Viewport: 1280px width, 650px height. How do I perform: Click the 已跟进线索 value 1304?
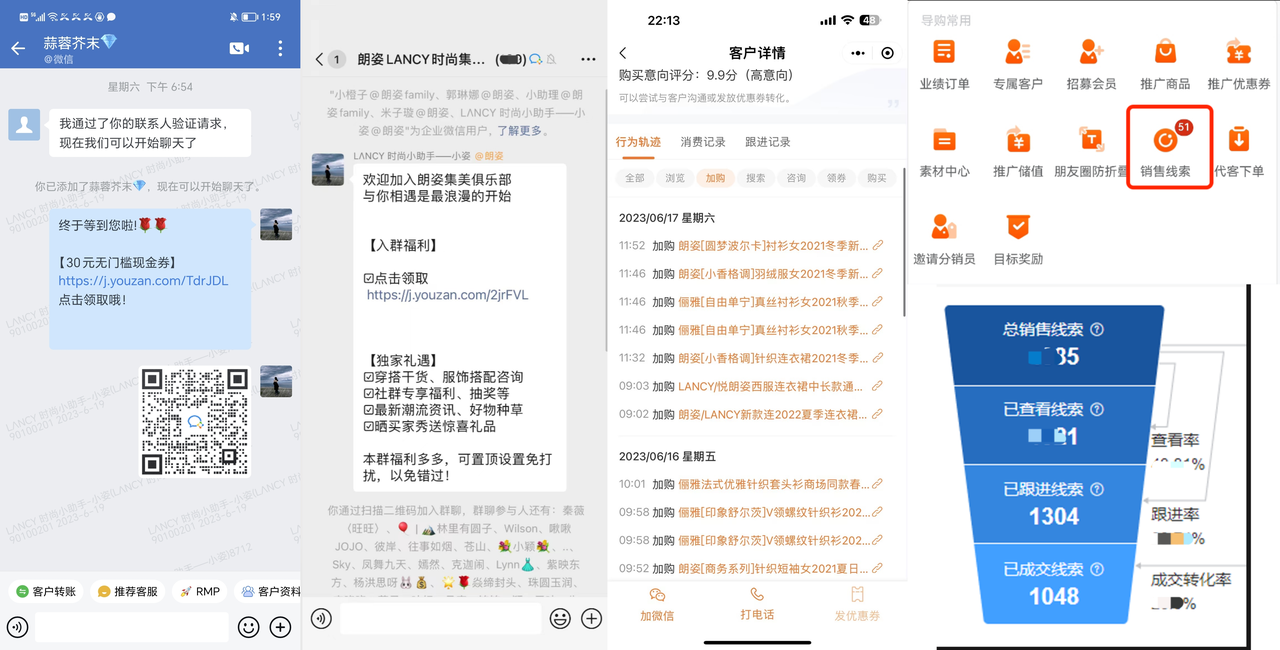(1054, 516)
